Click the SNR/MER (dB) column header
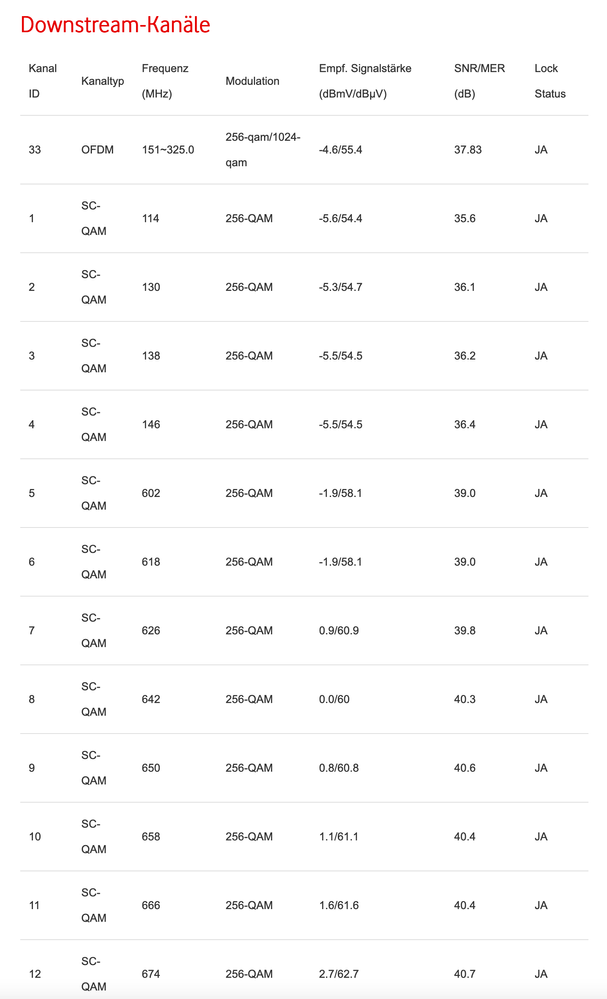The height and width of the screenshot is (999, 607). pos(479,81)
